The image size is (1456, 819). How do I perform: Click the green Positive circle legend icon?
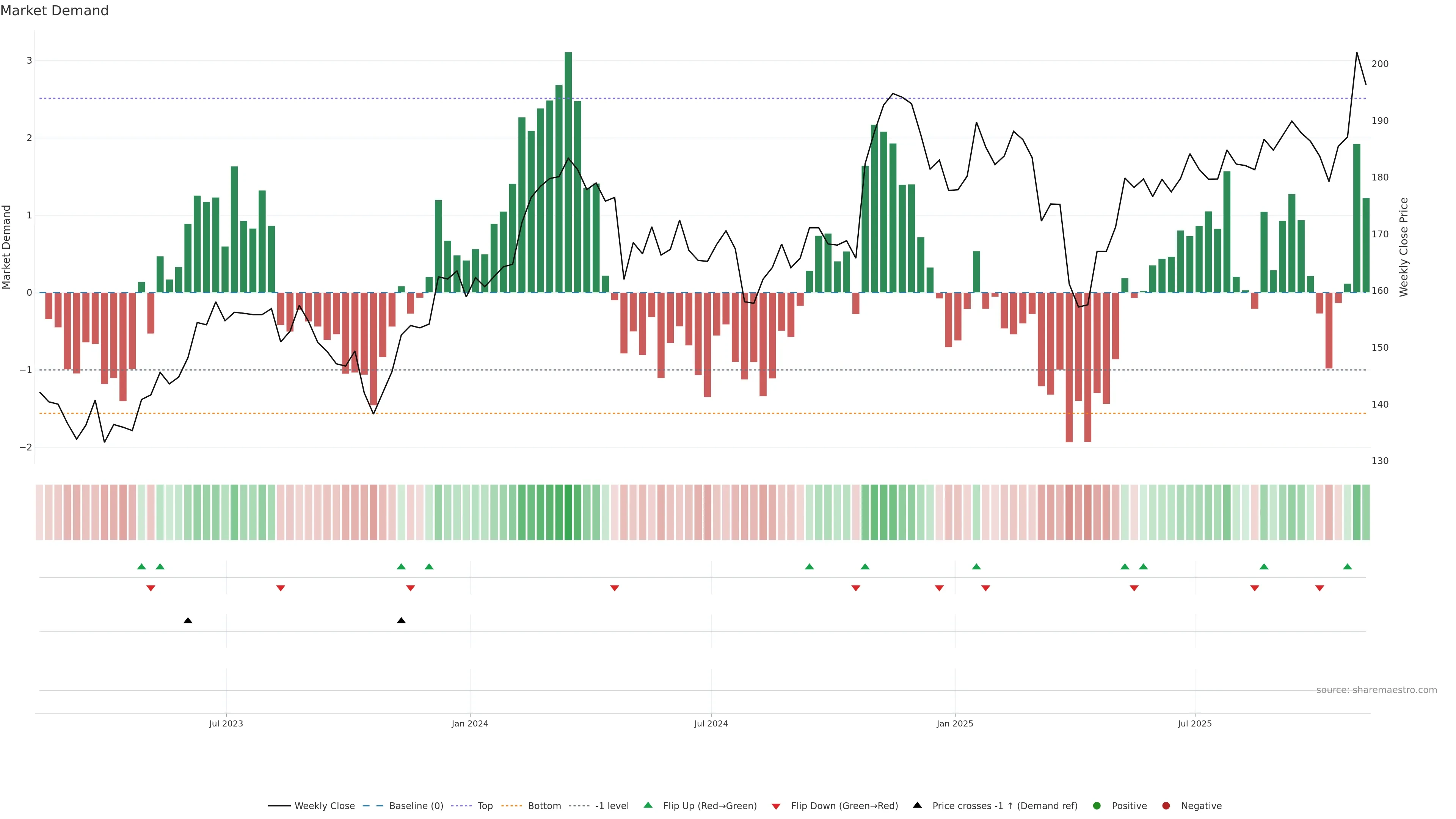point(1097,805)
